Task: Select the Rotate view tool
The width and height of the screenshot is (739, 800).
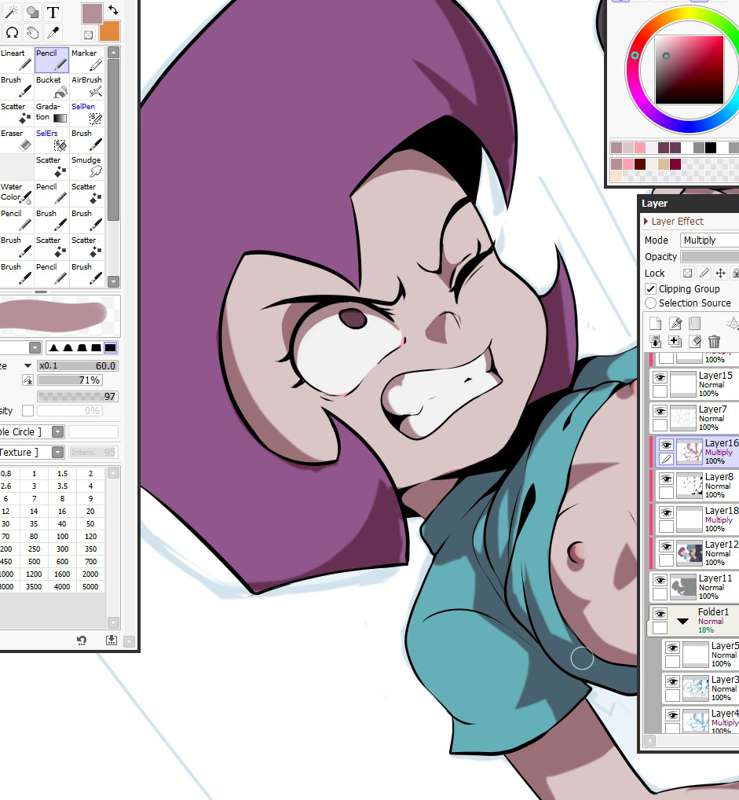Action: [11, 33]
